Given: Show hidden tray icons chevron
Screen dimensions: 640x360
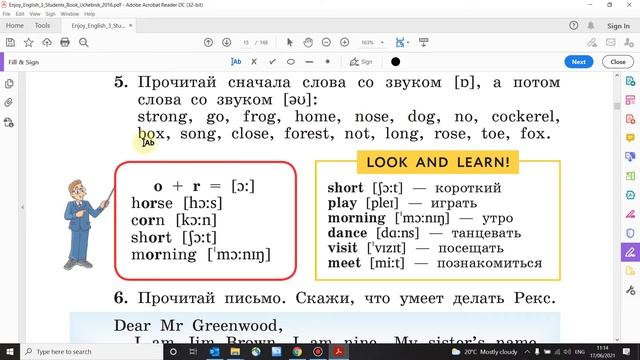Looking at the screenshot, I should (527, 351).
